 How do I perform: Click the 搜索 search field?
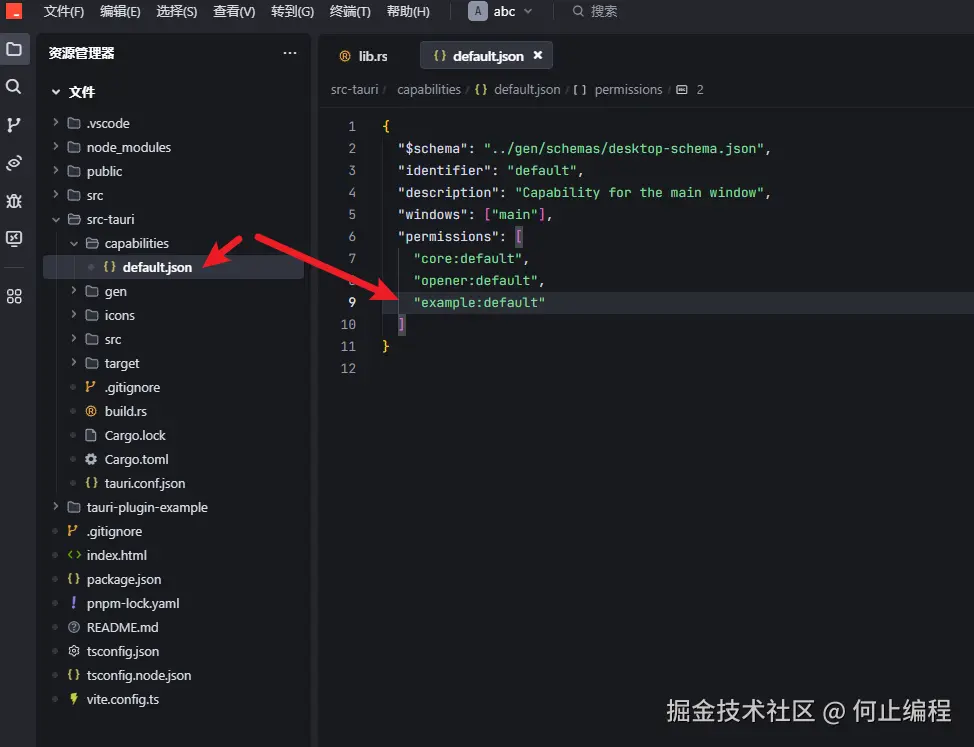[604, 11]
